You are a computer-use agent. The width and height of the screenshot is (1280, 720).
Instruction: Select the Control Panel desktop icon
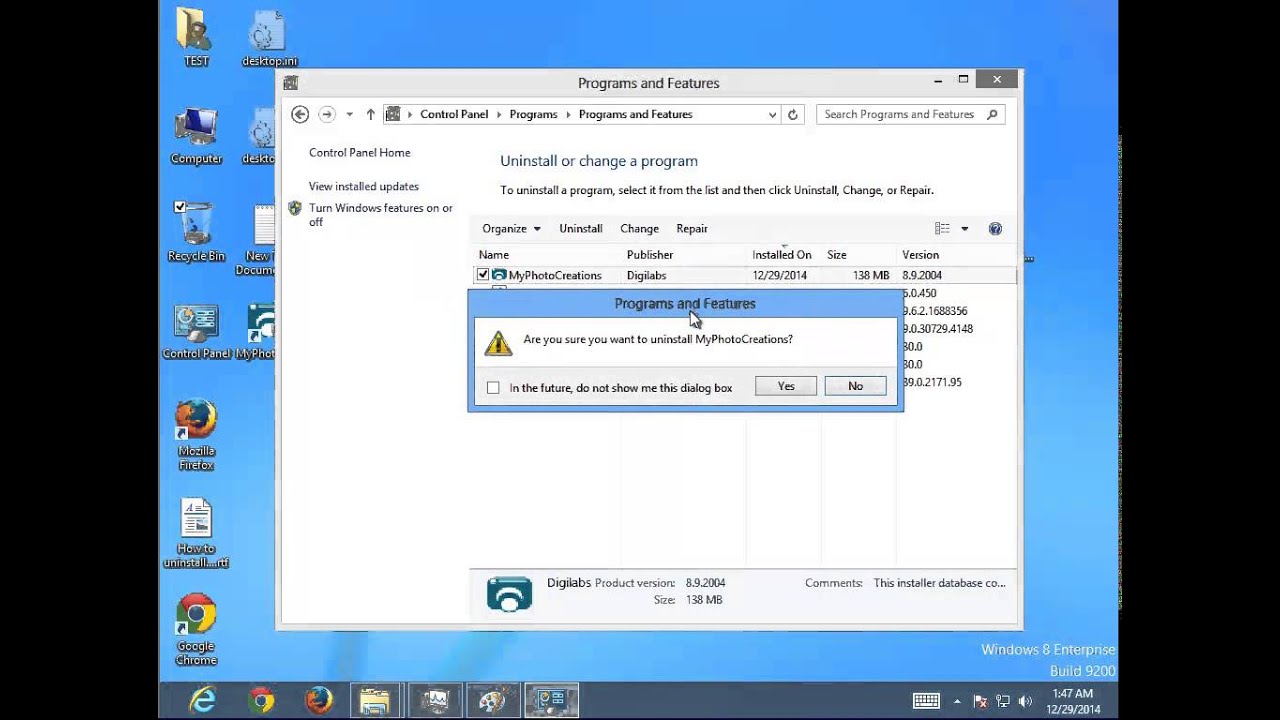pyautogui.click(x=196, y=331)
